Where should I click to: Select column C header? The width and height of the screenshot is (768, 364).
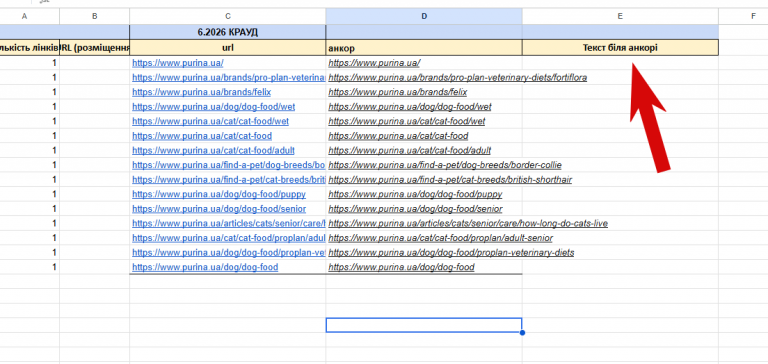click(x=228, y=16)
